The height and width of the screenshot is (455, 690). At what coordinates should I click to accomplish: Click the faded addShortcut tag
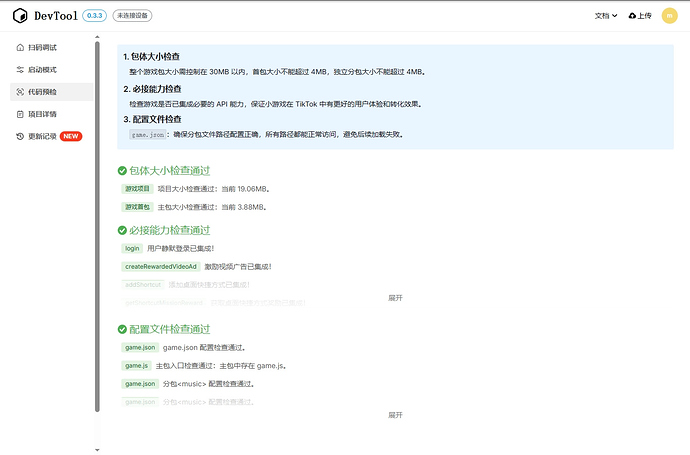143,285
